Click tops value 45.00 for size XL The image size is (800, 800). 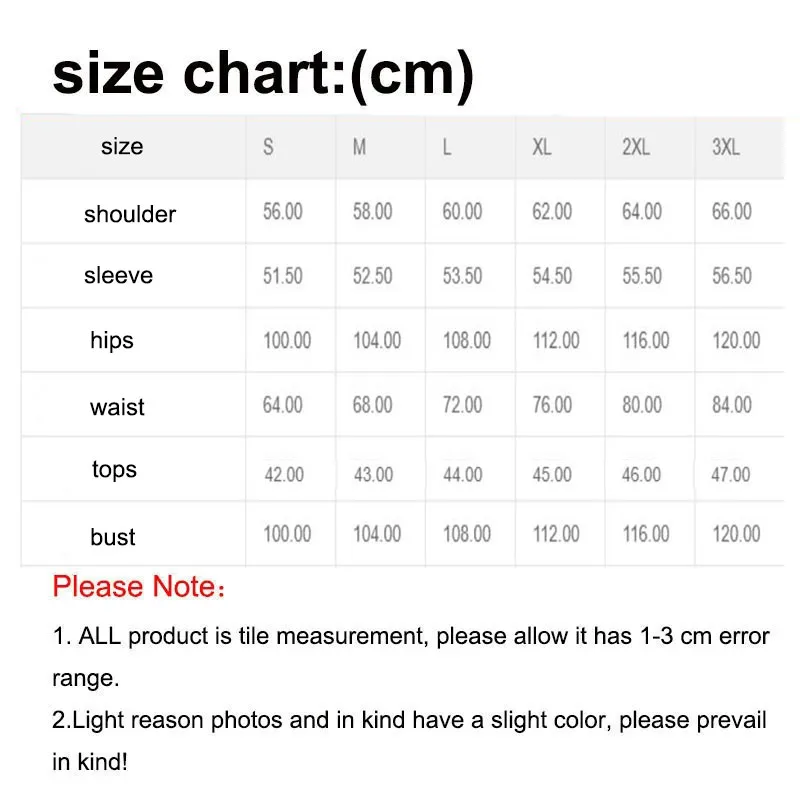pos(552,473)
